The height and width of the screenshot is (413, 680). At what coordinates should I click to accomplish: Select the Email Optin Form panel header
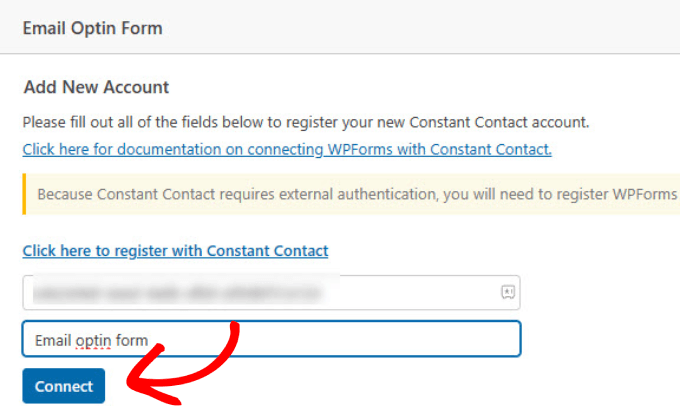(x=93, y=28)
